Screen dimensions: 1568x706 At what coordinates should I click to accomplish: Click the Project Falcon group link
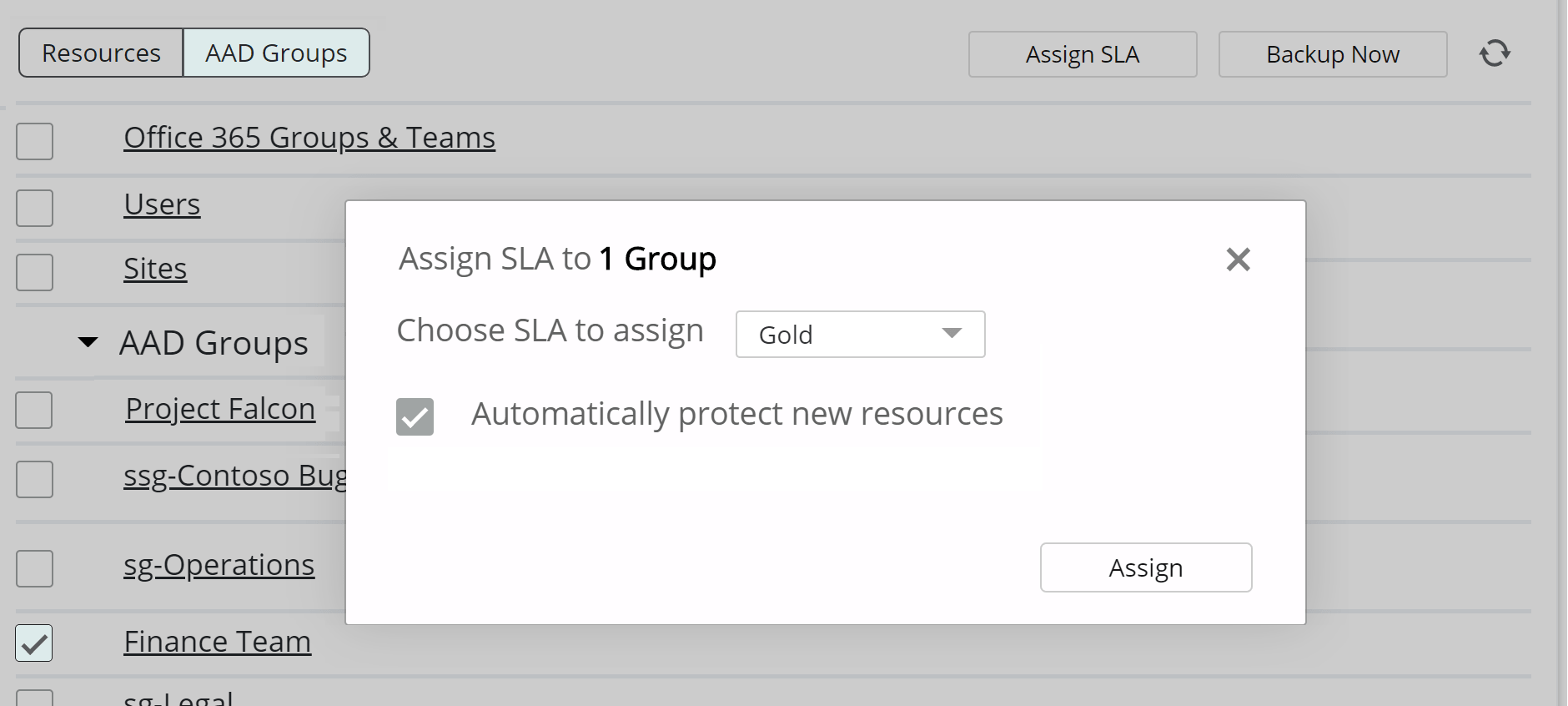[x=220, y=409]
